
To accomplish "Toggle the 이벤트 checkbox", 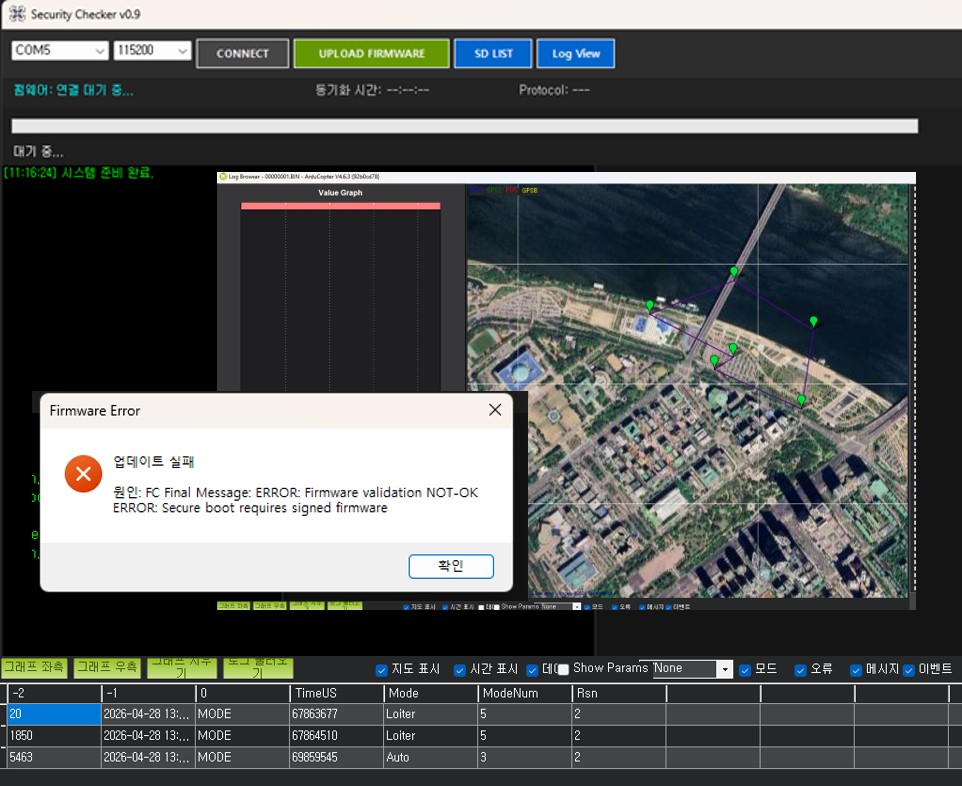I will (909, 670).
